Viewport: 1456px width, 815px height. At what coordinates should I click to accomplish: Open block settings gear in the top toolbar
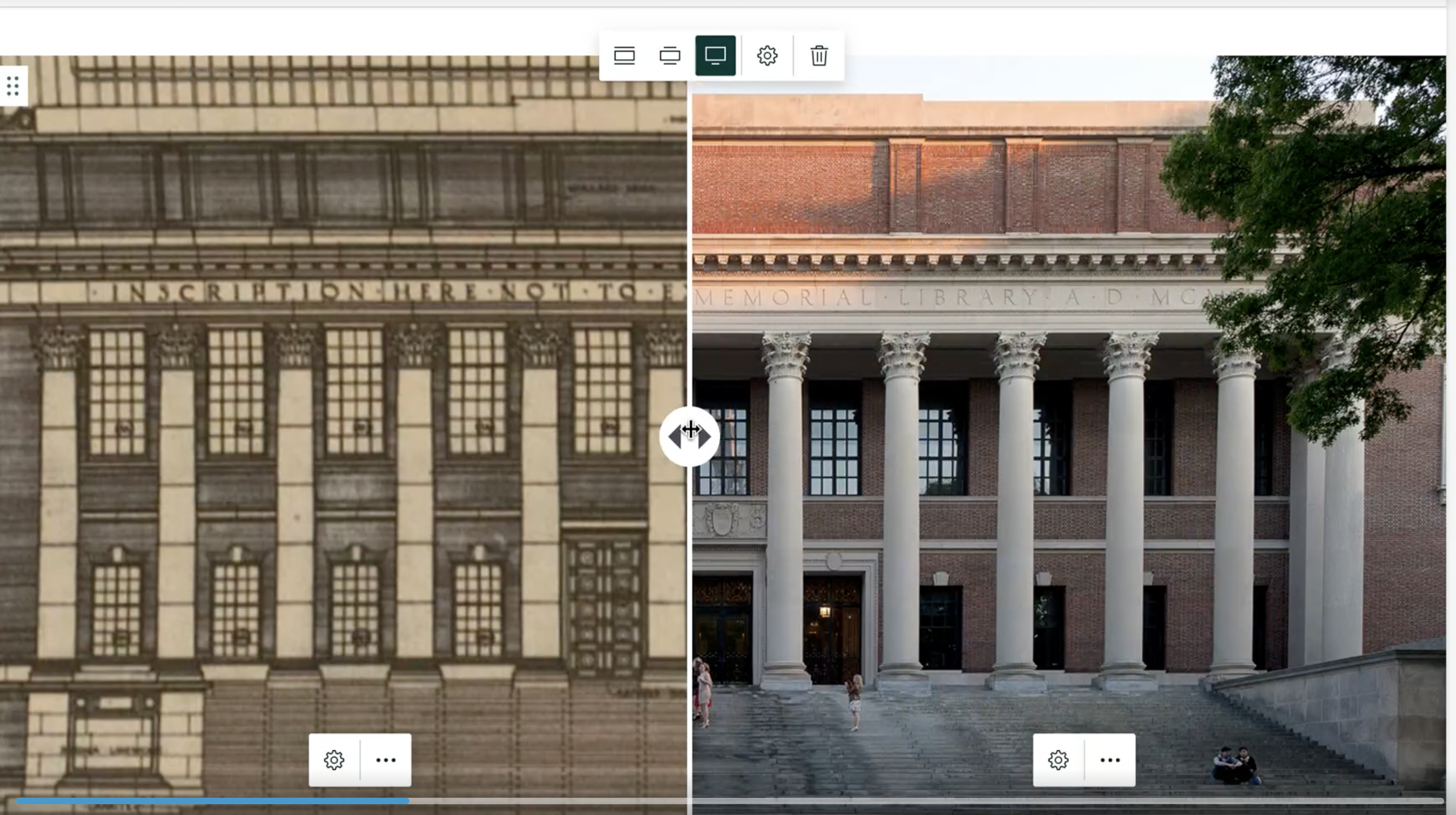point(767,56)
